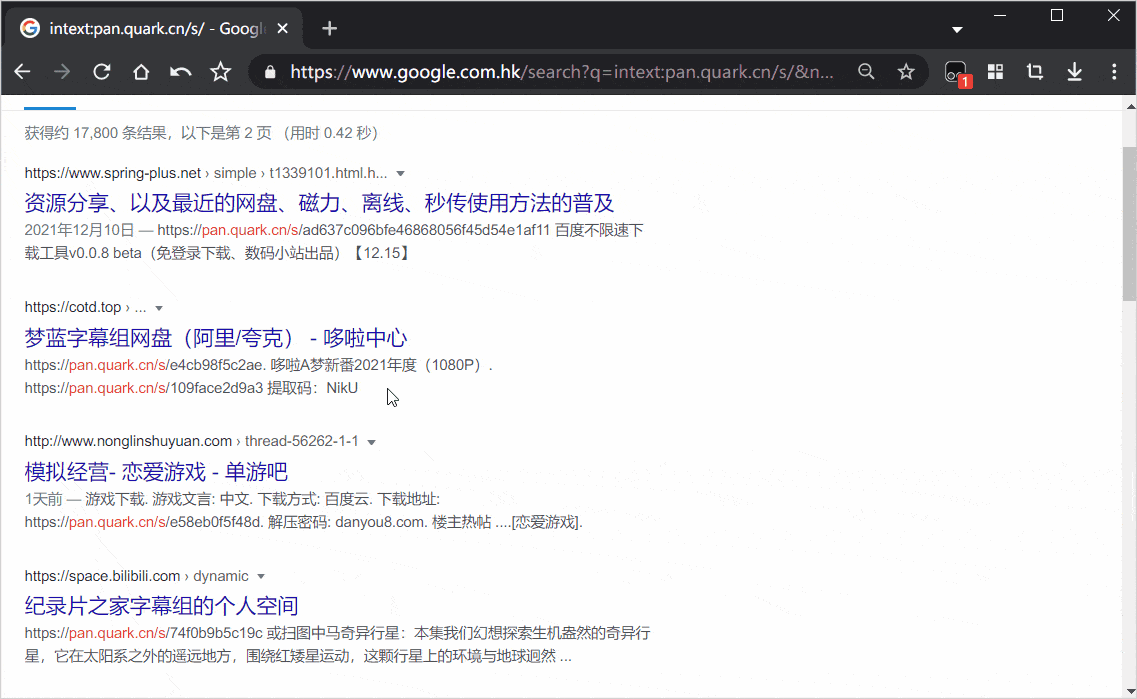Reload the current page
The image size is (1137, 699).
tap(101, 72)
